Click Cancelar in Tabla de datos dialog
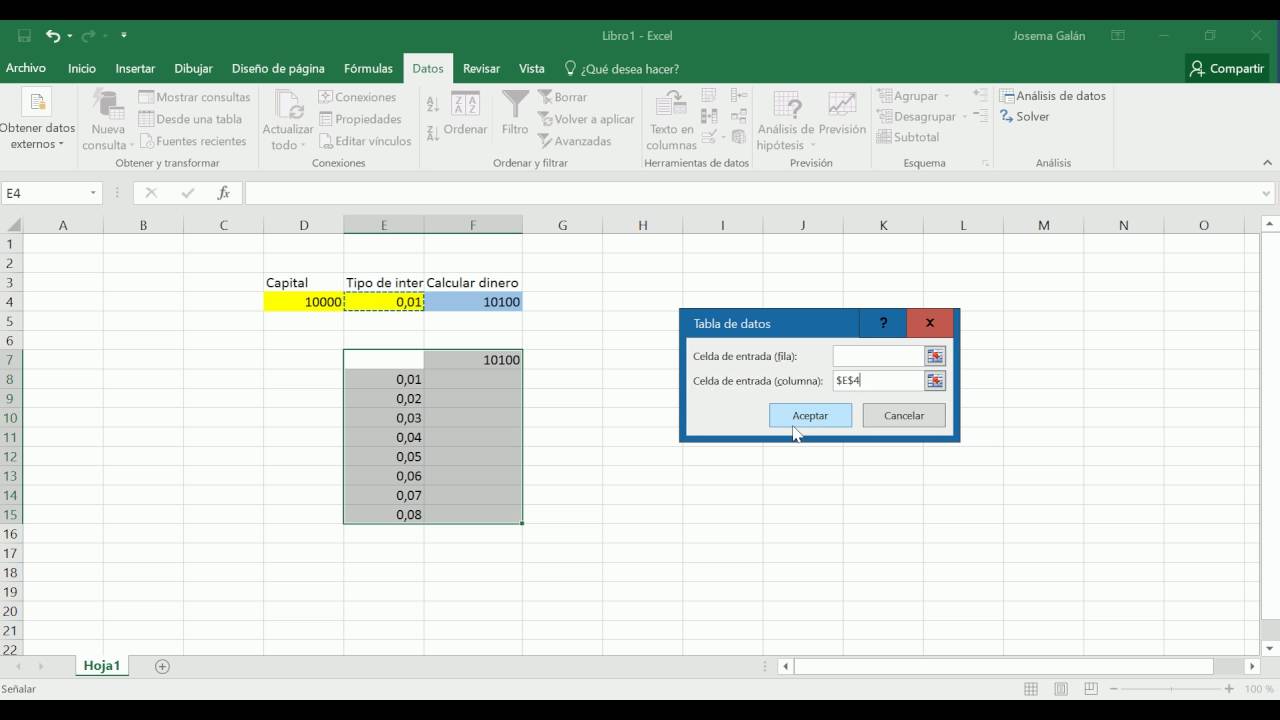This screenshot has height=720, width=1280. [904, 415]
